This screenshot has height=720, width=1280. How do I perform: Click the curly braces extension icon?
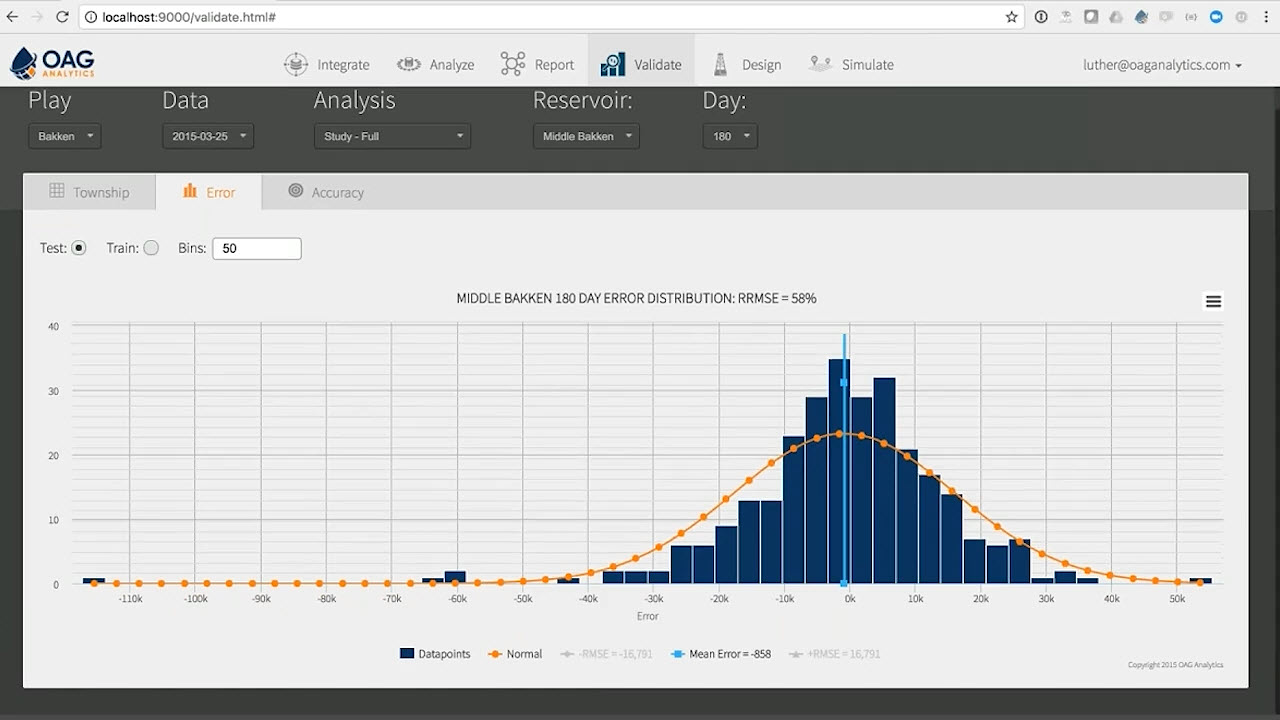[x=1191, y=17]
